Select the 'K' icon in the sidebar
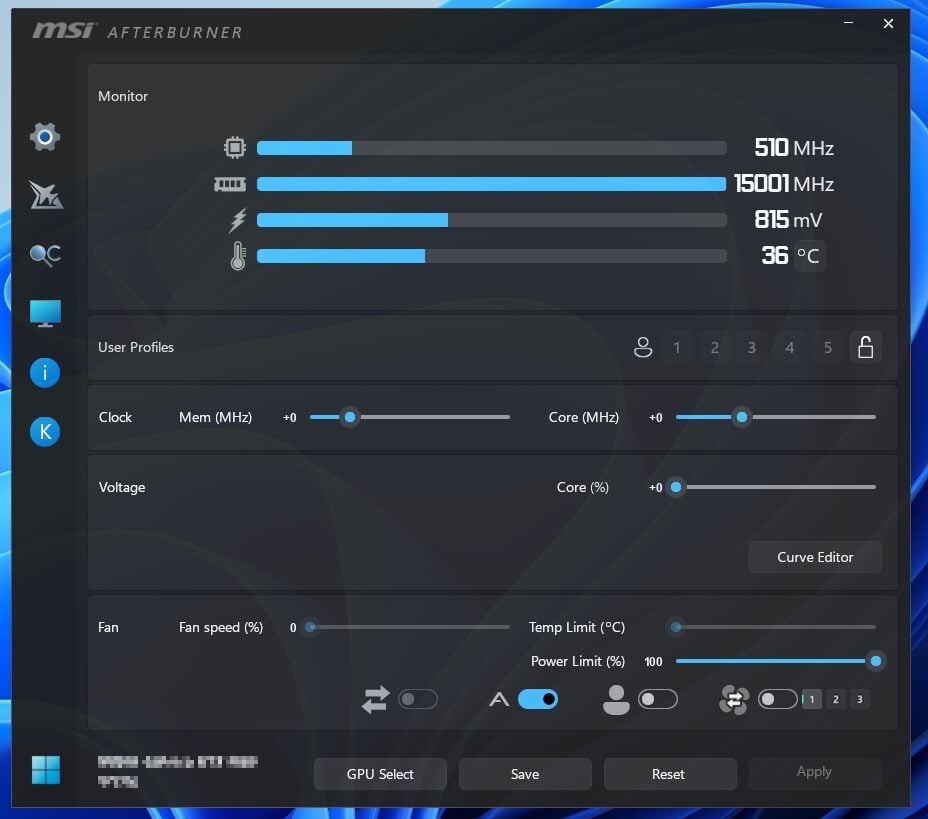The width and height of the screenshot is (928, 819). point(44,431)
